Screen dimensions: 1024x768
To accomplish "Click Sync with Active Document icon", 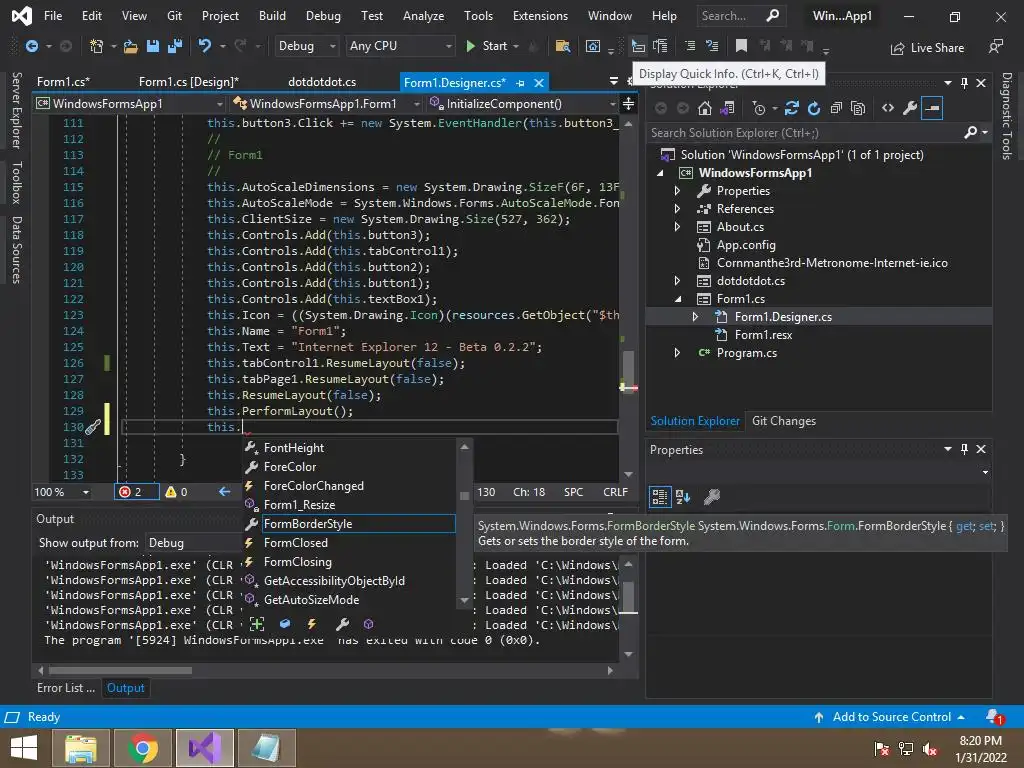I will point(792,108).
